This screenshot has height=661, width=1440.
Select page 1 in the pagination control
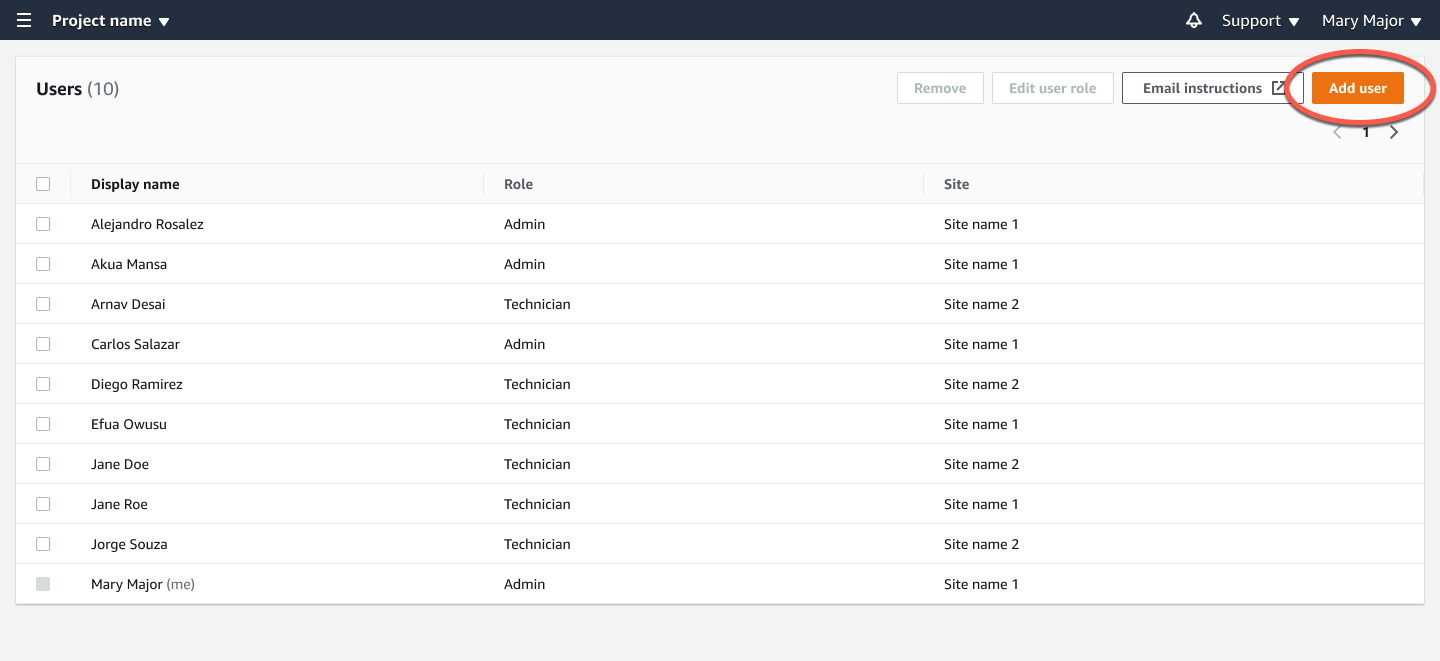pyautogui.click(x=1366, y=131)
